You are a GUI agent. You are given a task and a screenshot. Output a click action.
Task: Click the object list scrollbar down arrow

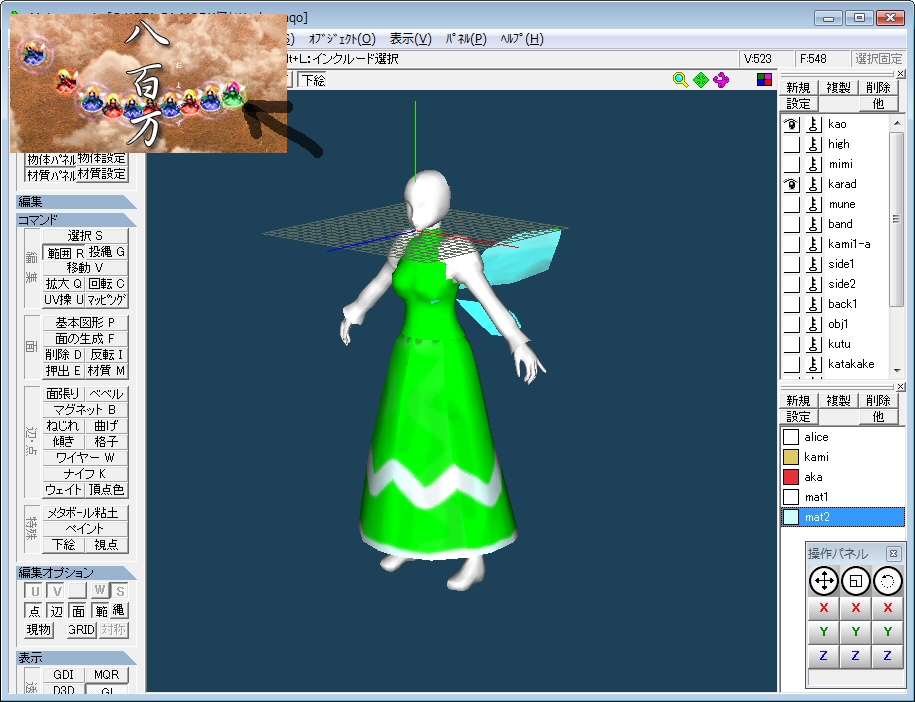tap(897, 368)
